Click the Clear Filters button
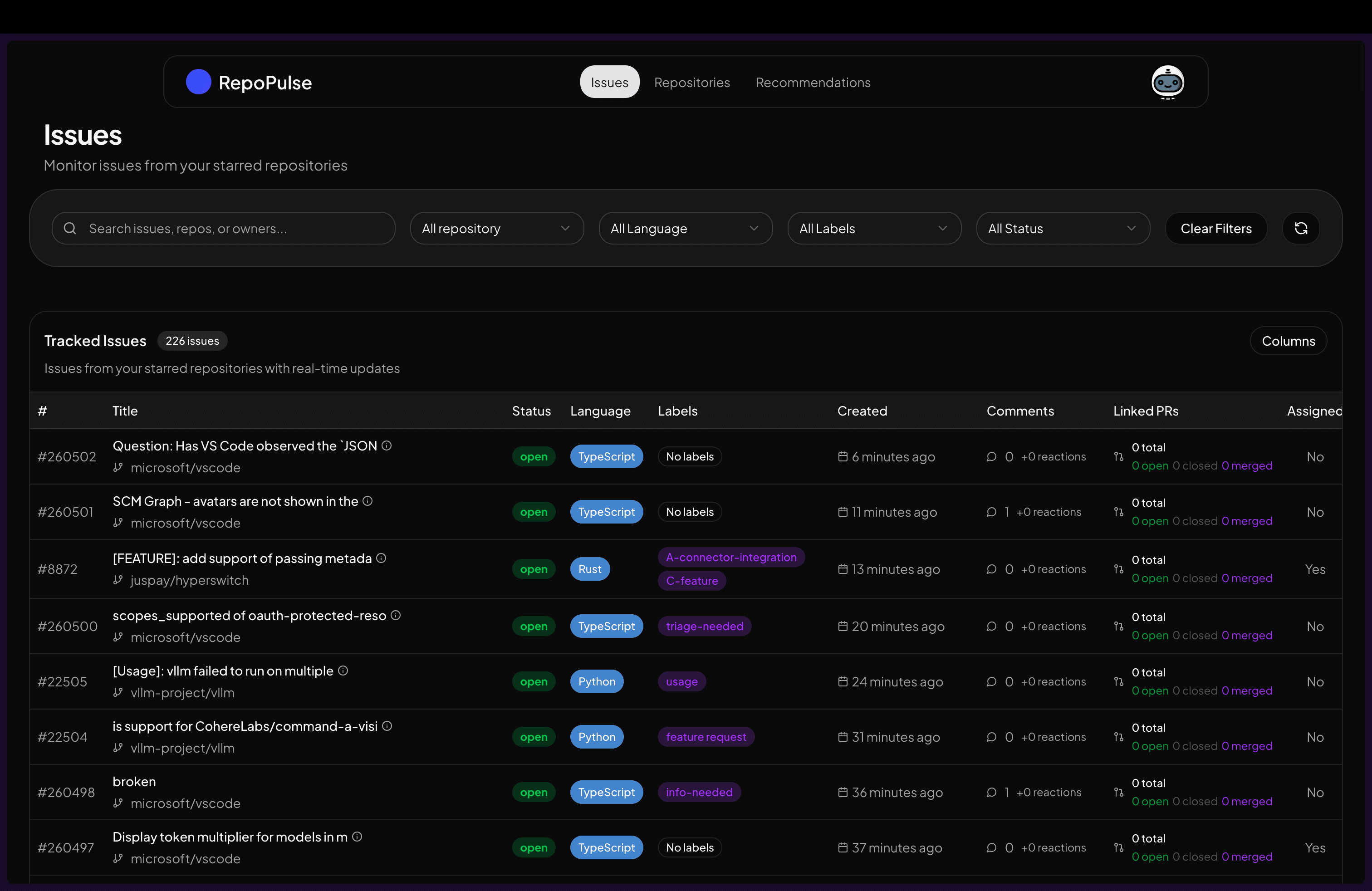 (x=1216, y=228)
